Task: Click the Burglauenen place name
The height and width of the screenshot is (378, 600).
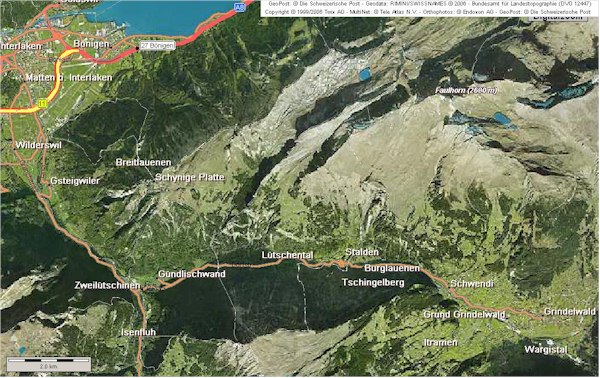Action: tap(392, 268)
